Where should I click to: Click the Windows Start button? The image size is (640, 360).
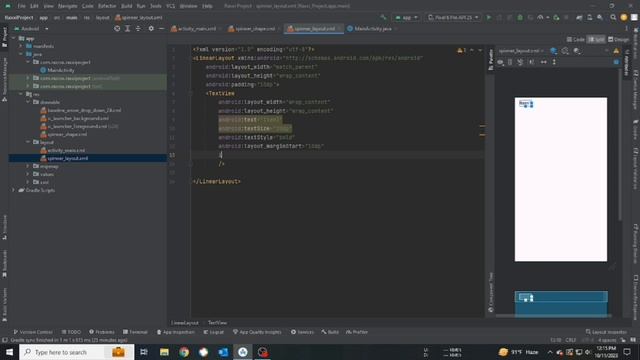9,352
